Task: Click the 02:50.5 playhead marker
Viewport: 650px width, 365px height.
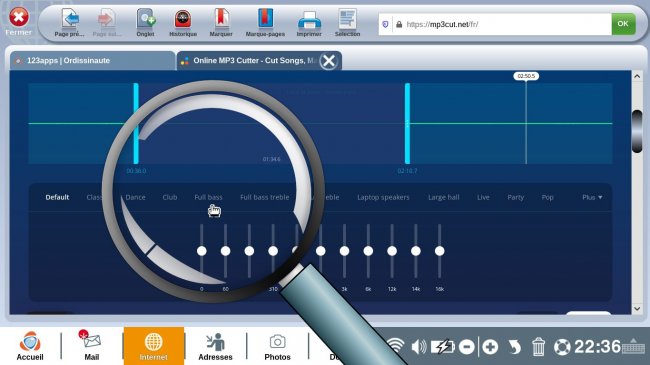Action: pos(526,76)
